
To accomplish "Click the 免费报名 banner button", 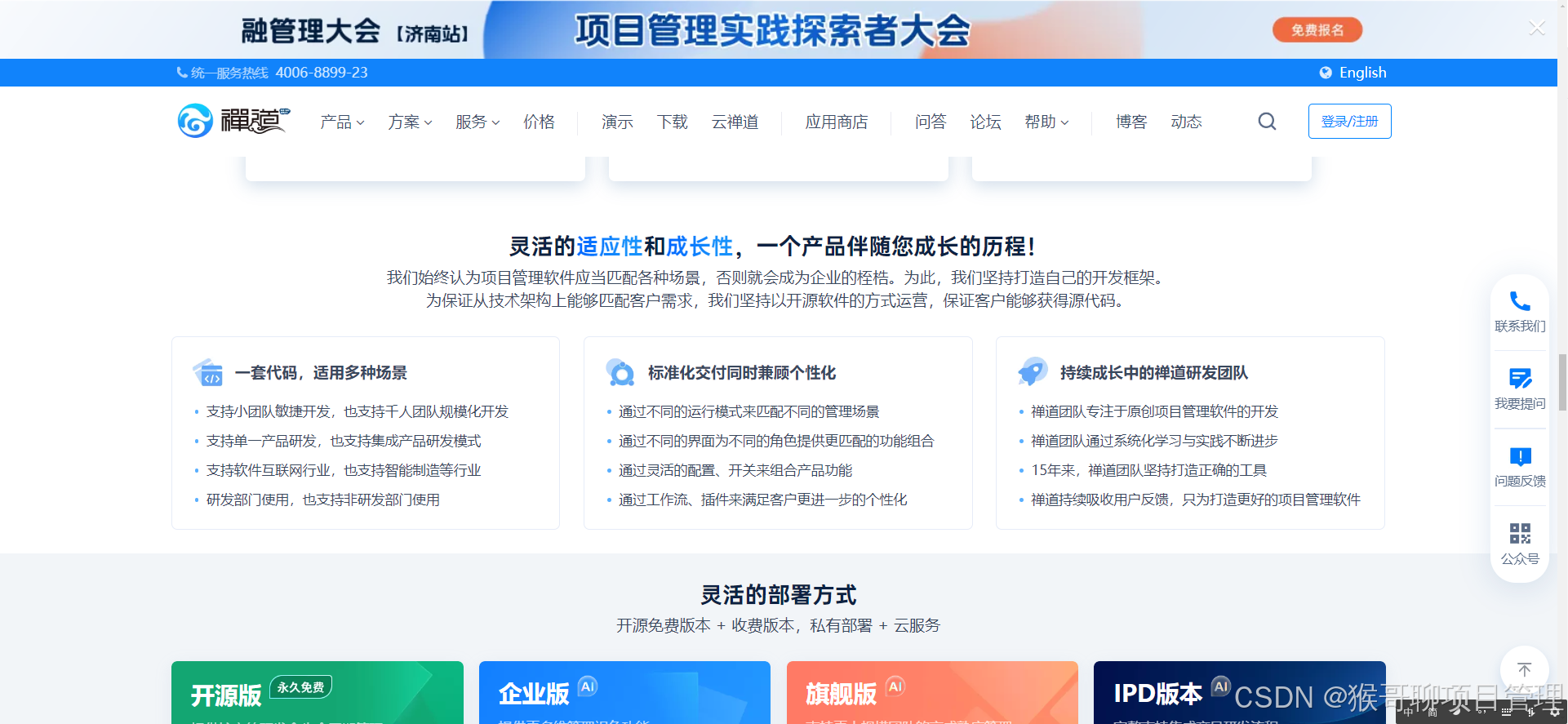I will coord(1317,30).
